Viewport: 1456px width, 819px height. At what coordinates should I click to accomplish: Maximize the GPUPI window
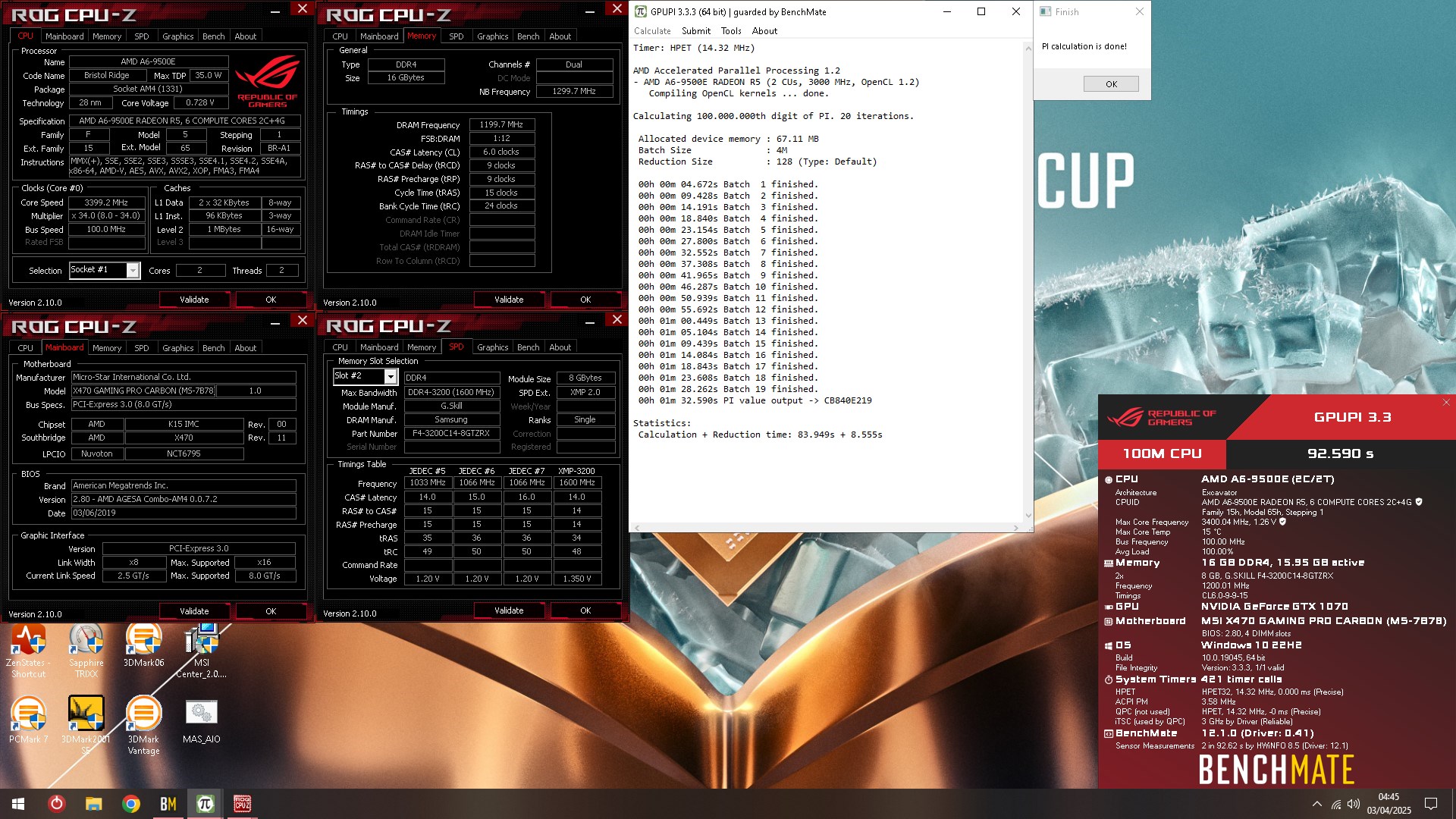[x=981, y=11]
